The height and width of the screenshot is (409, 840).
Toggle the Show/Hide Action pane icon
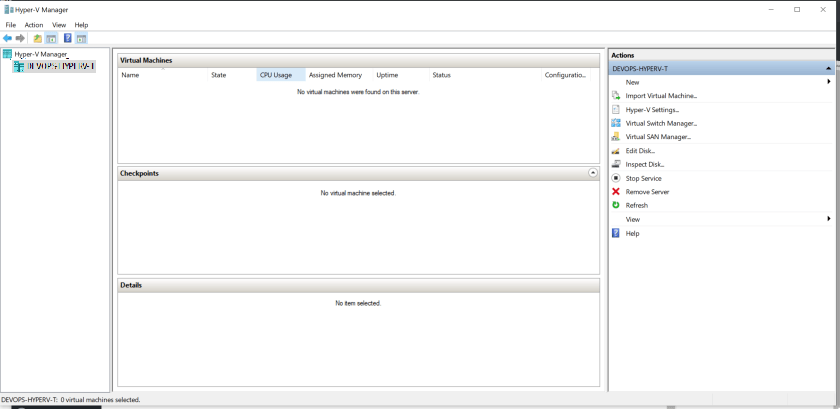coord(81,39)
